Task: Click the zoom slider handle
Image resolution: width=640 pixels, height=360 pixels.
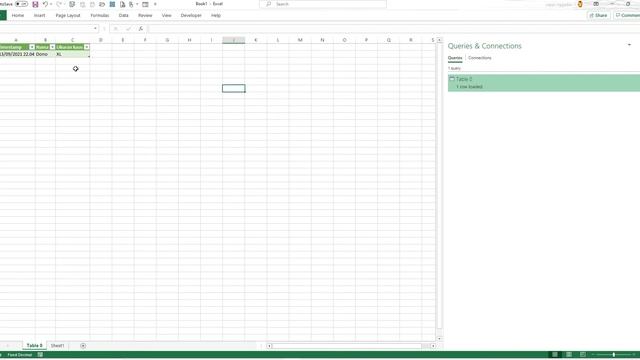Action: click(613, 355)
